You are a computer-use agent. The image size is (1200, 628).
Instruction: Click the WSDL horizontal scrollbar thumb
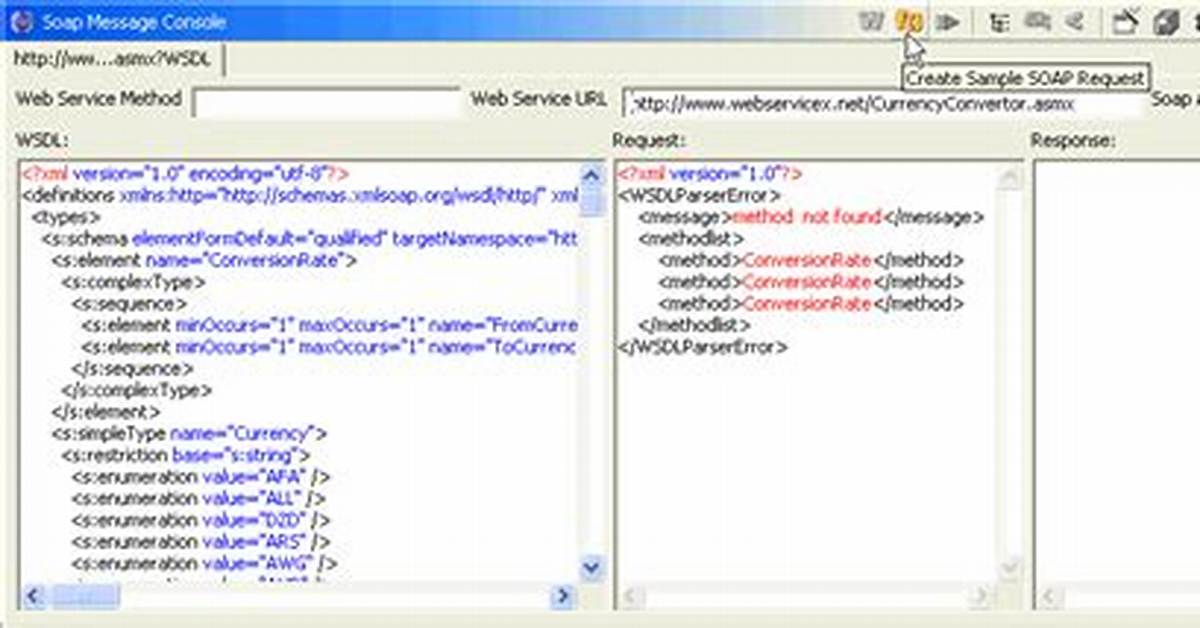[x=84, y=597]
